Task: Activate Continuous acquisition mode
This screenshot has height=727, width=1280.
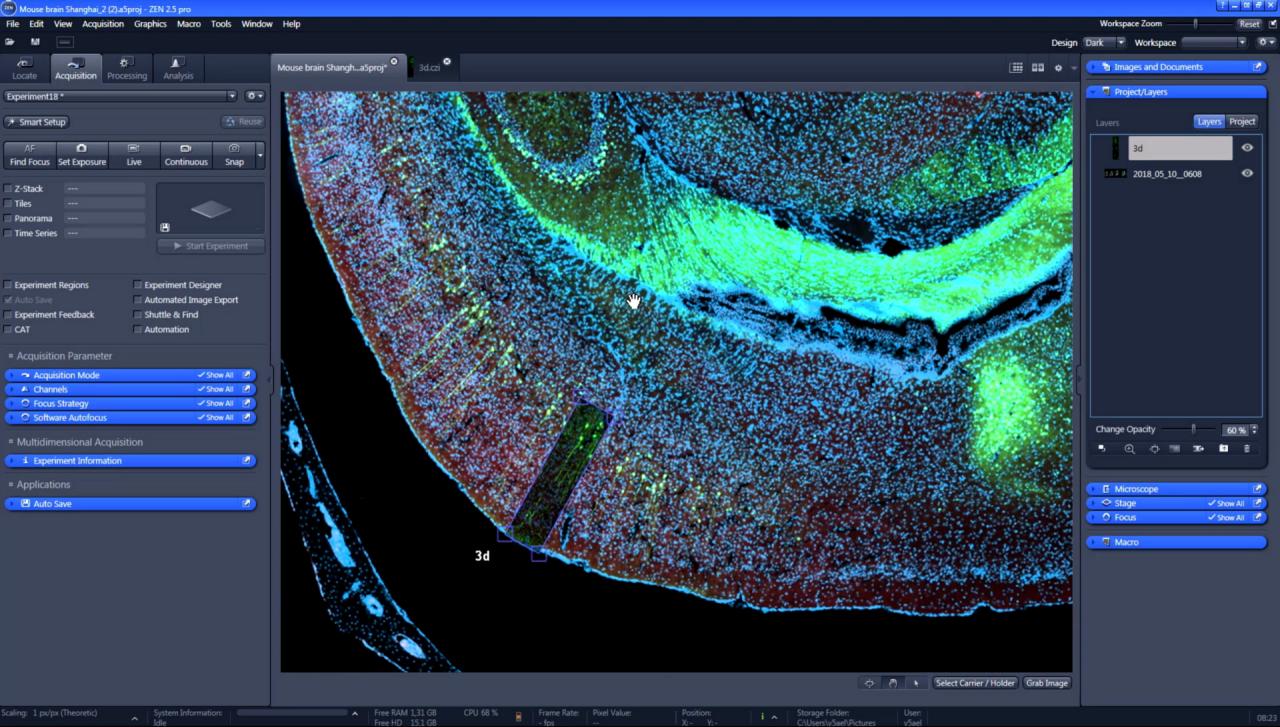Action: 185,155
